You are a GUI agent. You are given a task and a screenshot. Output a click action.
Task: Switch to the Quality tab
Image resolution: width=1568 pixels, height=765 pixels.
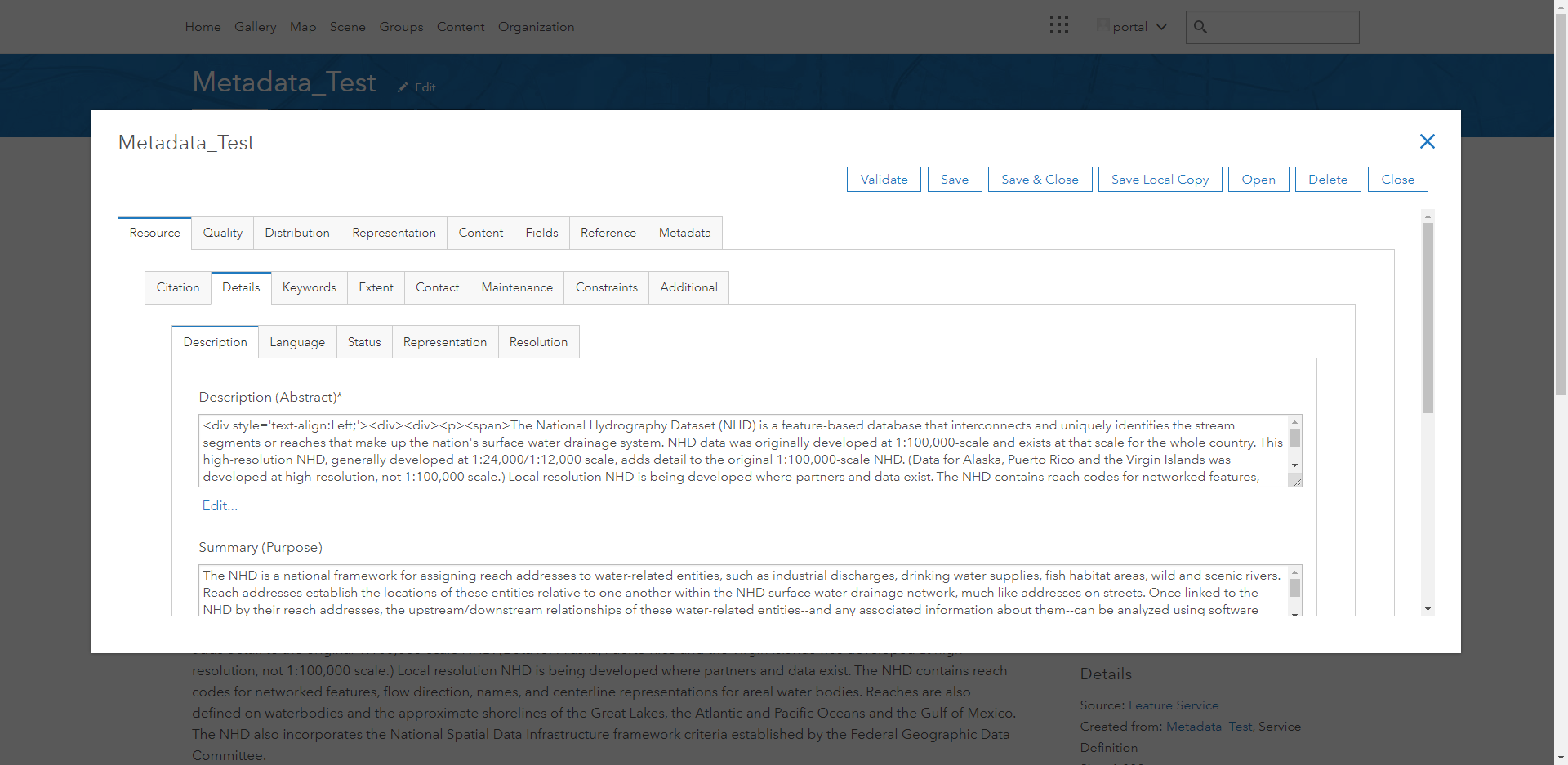pos(222,233)
